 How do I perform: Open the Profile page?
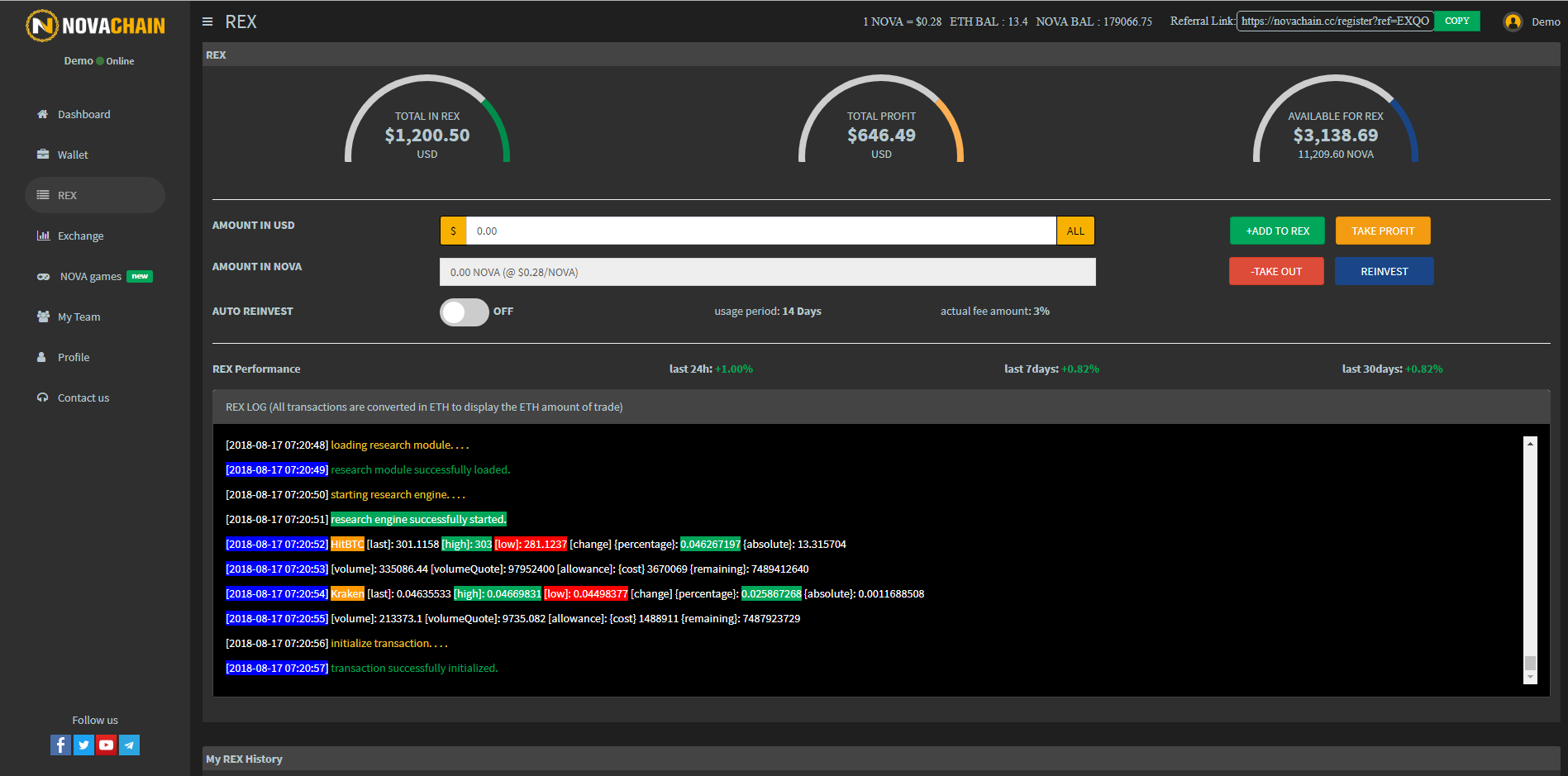coord(74,357)
